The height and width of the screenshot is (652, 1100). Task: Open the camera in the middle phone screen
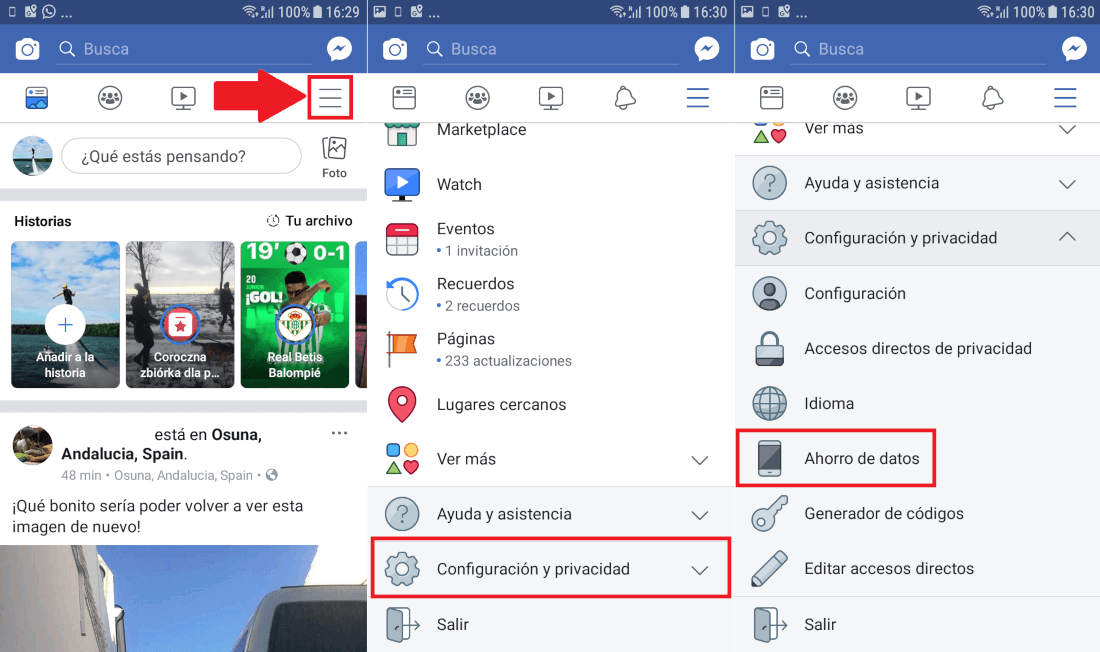coord(395,49)
